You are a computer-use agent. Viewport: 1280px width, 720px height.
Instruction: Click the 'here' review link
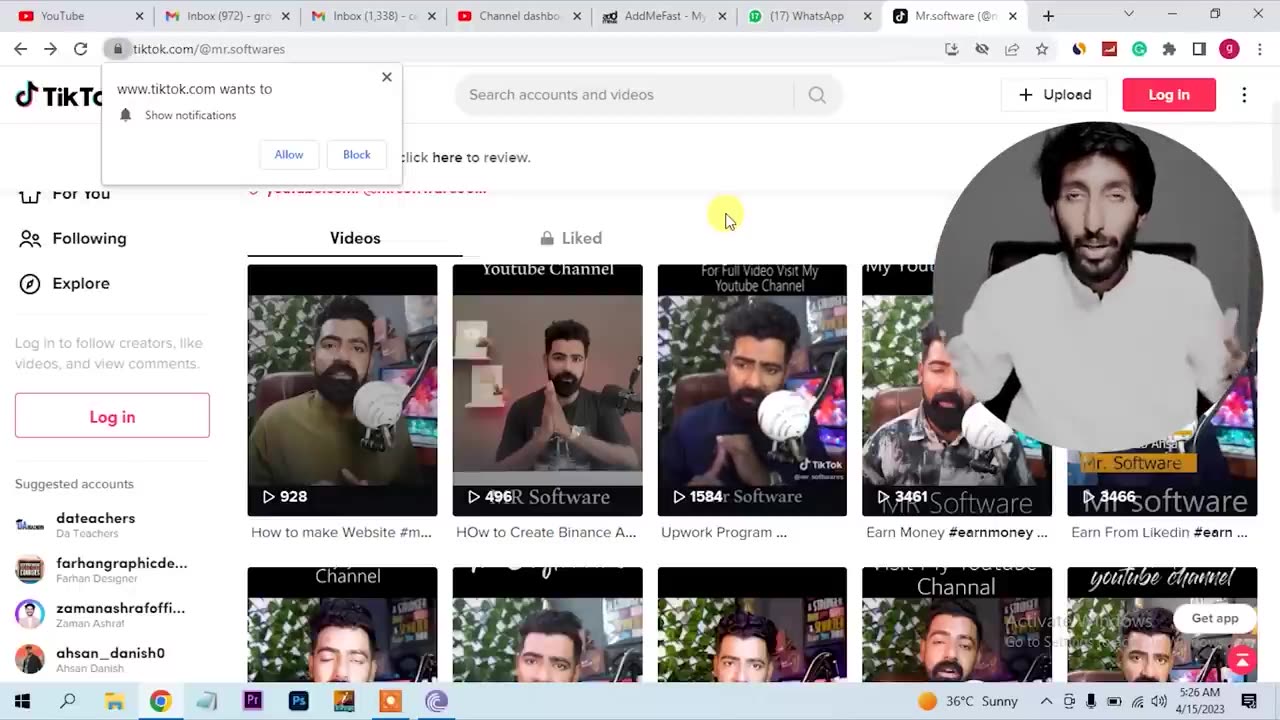[x=447, y=157]
